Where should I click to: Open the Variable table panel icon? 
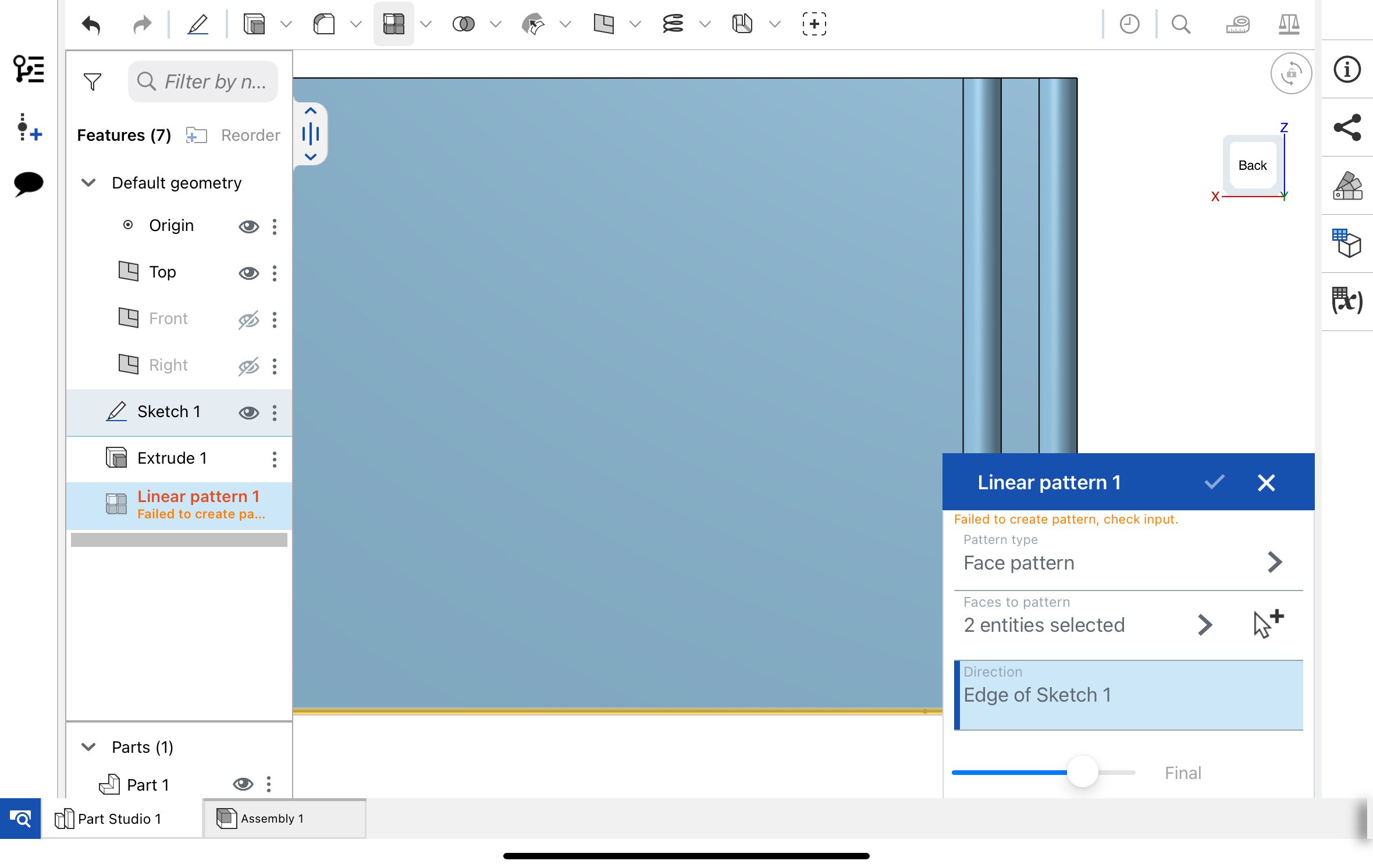(1347, 301)
